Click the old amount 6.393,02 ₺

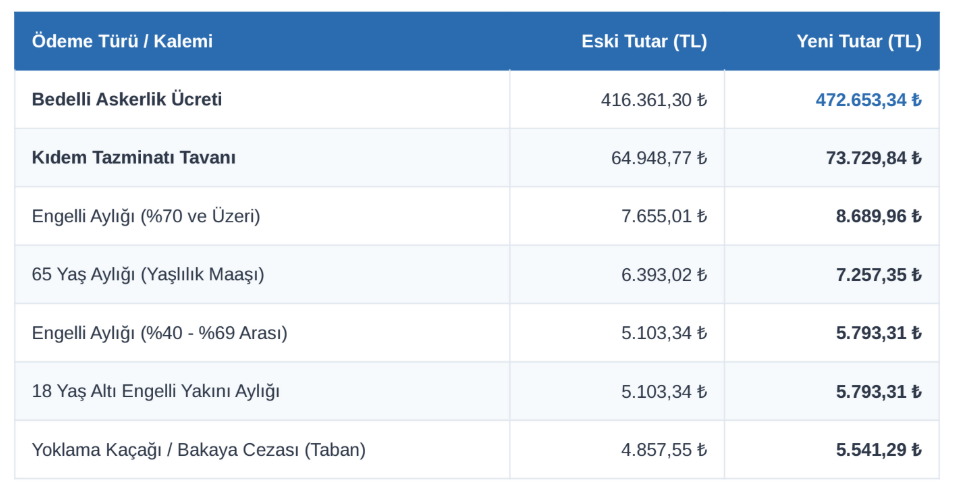tap(664, 274)
